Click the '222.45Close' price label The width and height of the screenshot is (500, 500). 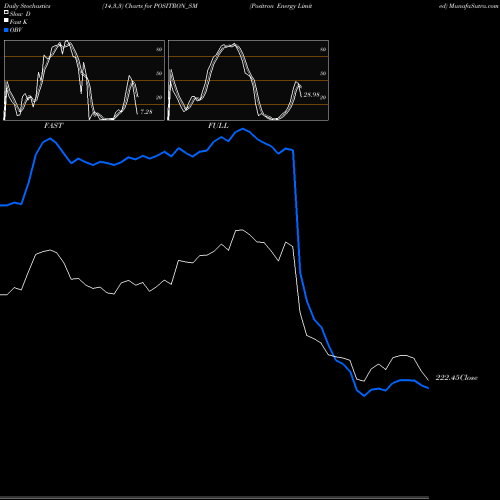pos(457,378)
